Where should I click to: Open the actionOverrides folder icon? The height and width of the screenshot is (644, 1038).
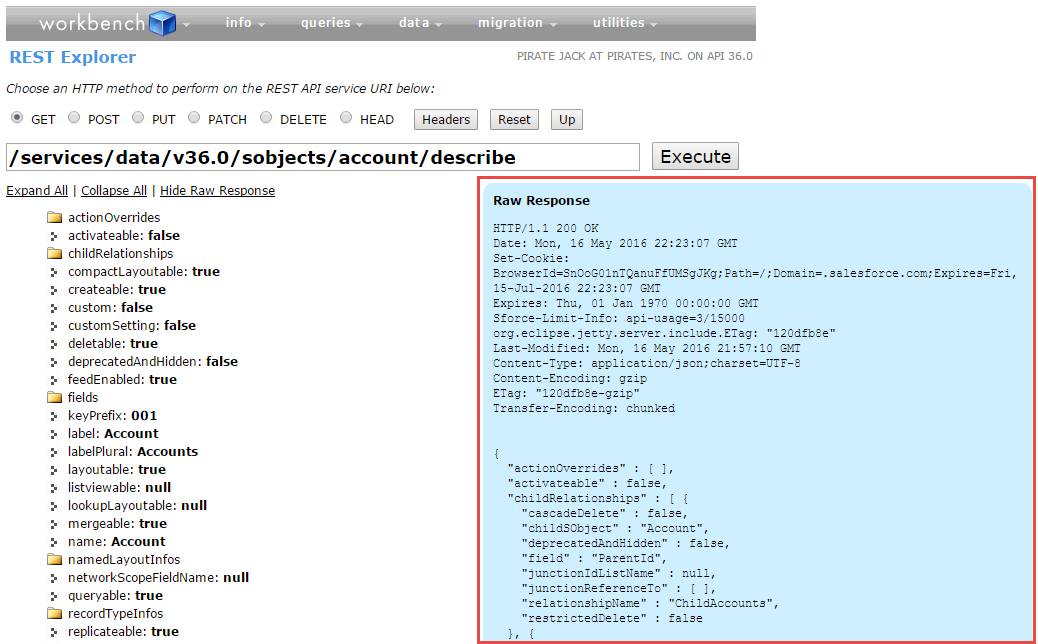coord(54,218)
